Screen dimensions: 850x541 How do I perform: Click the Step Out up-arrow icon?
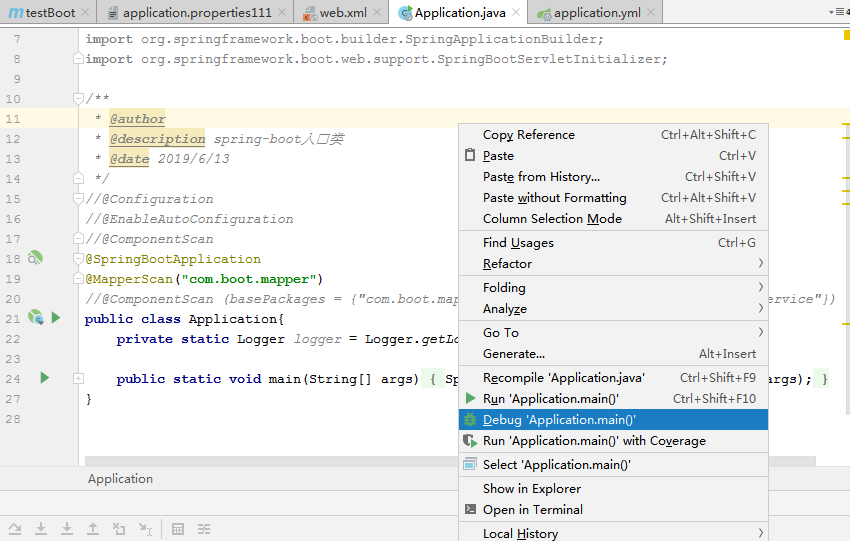[93, 529]
